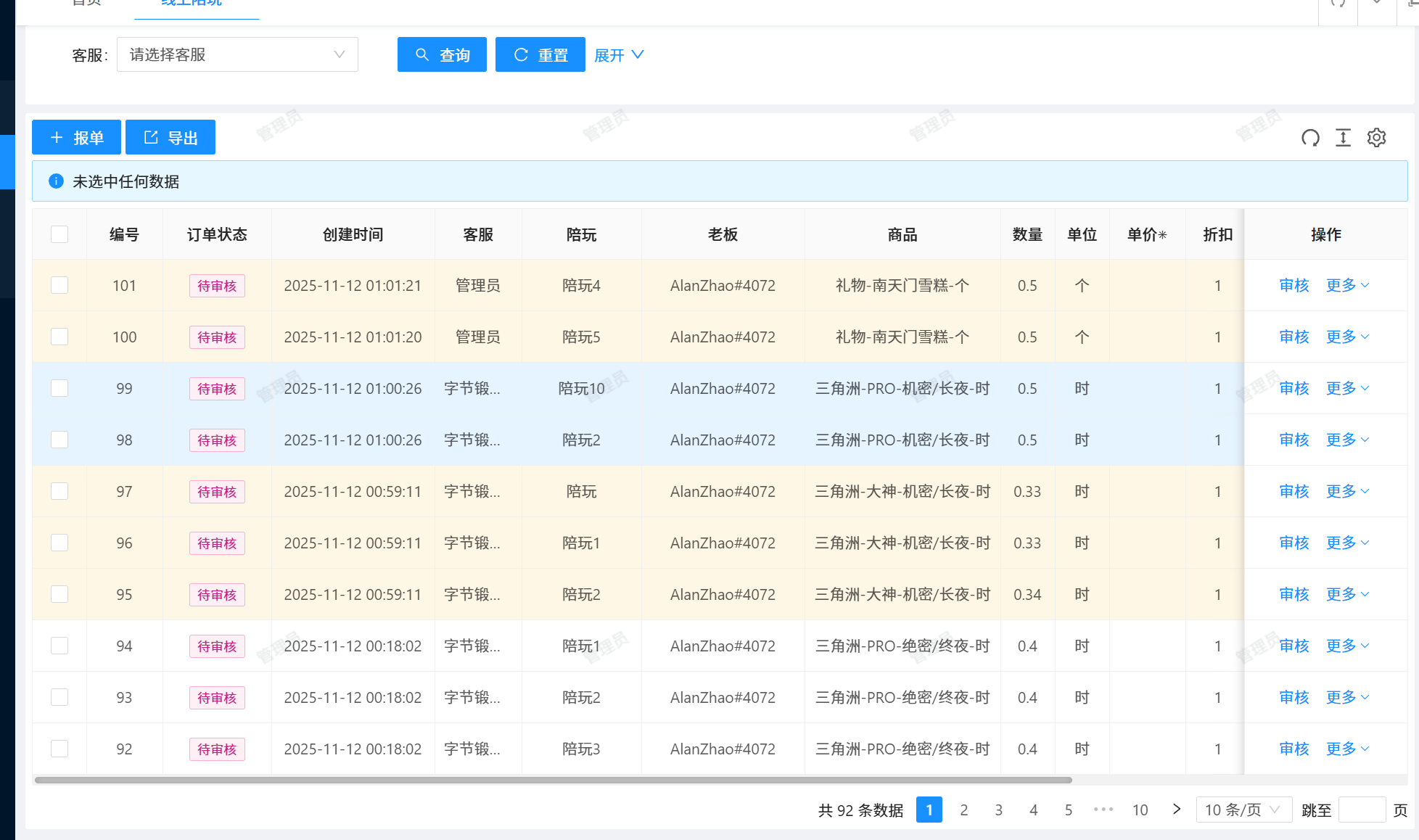Click the pagination ellipsis to jump ahead
Image resolution: width=1419 pixels, height=840 pixels.
point(1103,810)
